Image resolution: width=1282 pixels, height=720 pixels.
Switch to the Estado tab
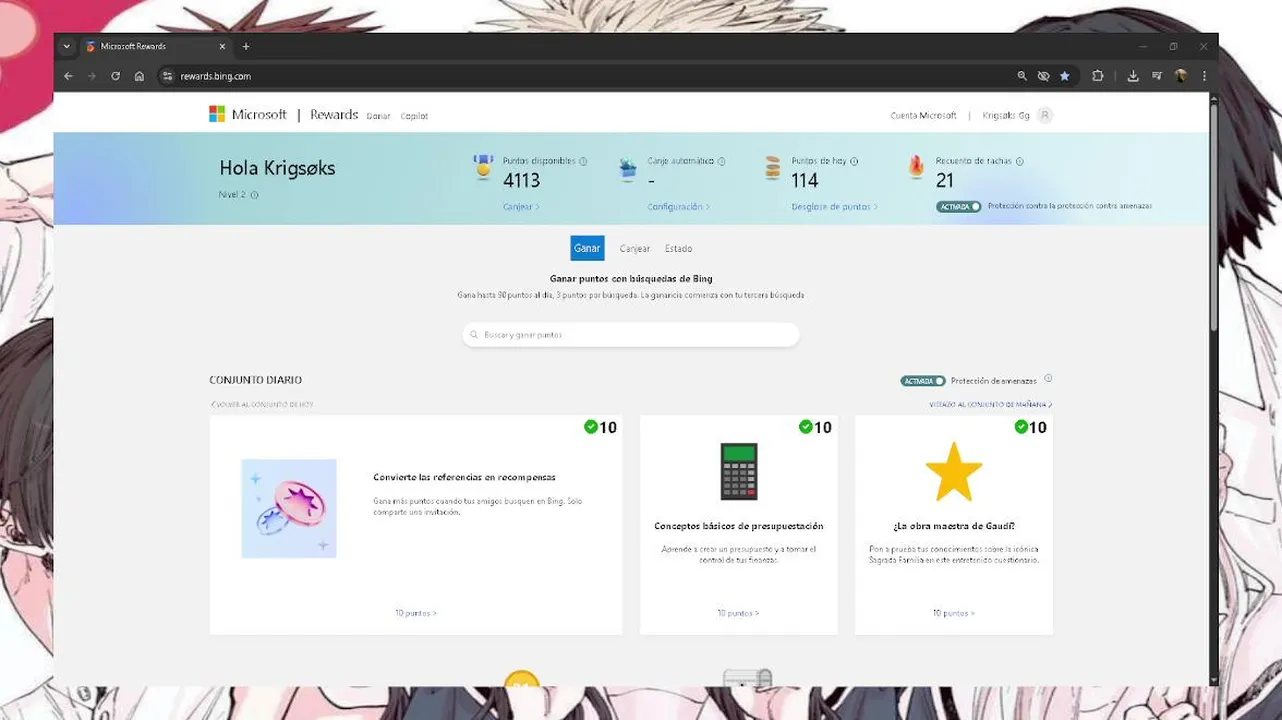point(679,249)
